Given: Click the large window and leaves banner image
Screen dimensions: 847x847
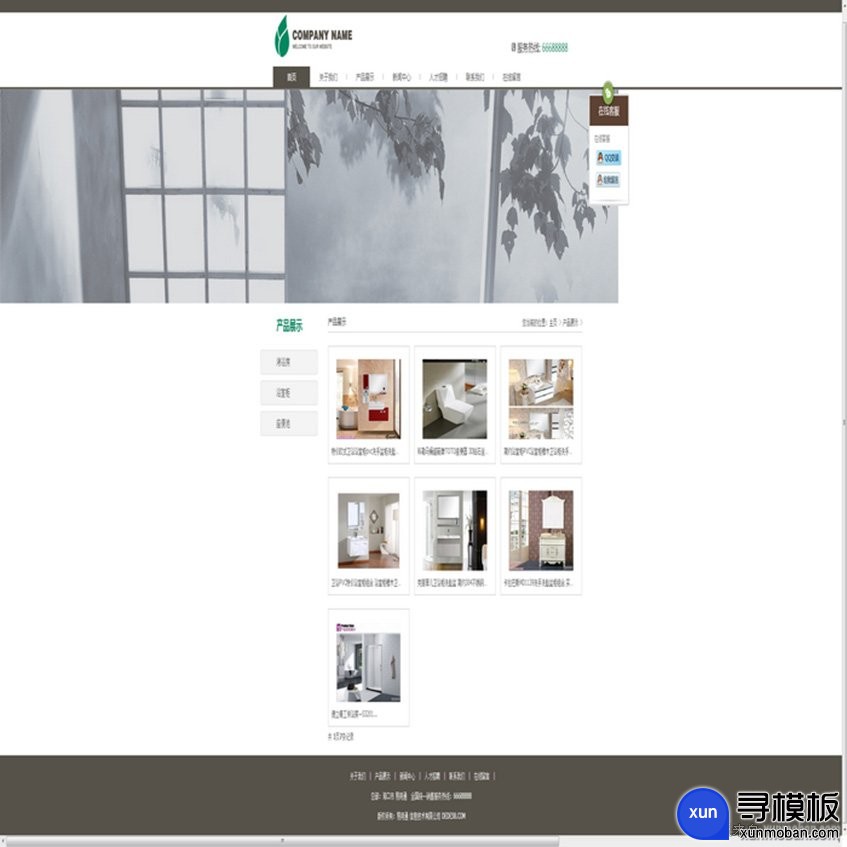Looking at the screenshot, I should point(309,196).
